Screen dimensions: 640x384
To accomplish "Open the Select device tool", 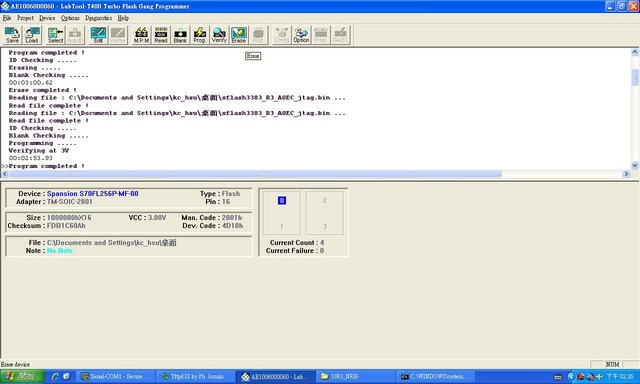I will (x=55, y=35).
